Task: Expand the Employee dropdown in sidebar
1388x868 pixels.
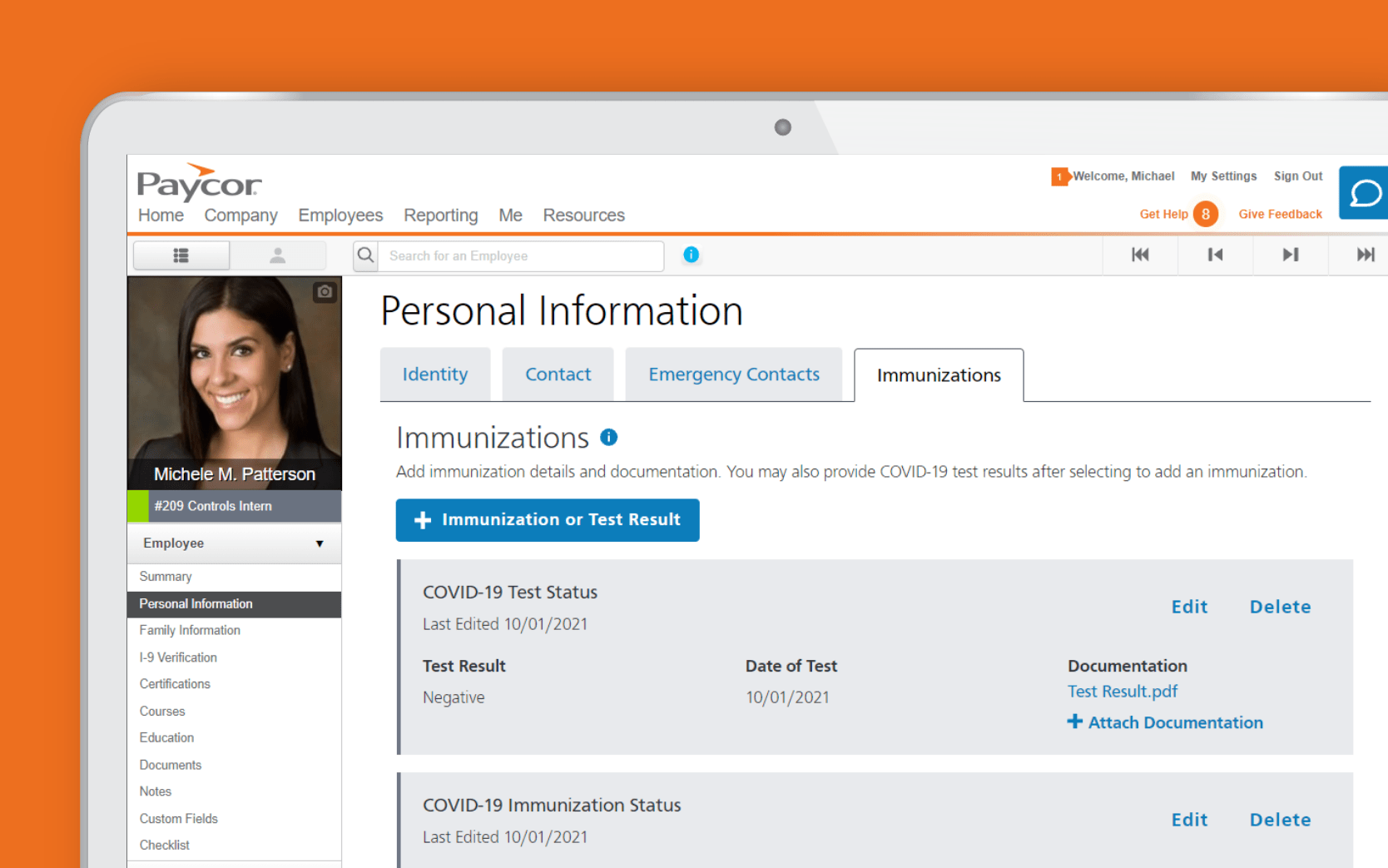Action: [235, 543]
